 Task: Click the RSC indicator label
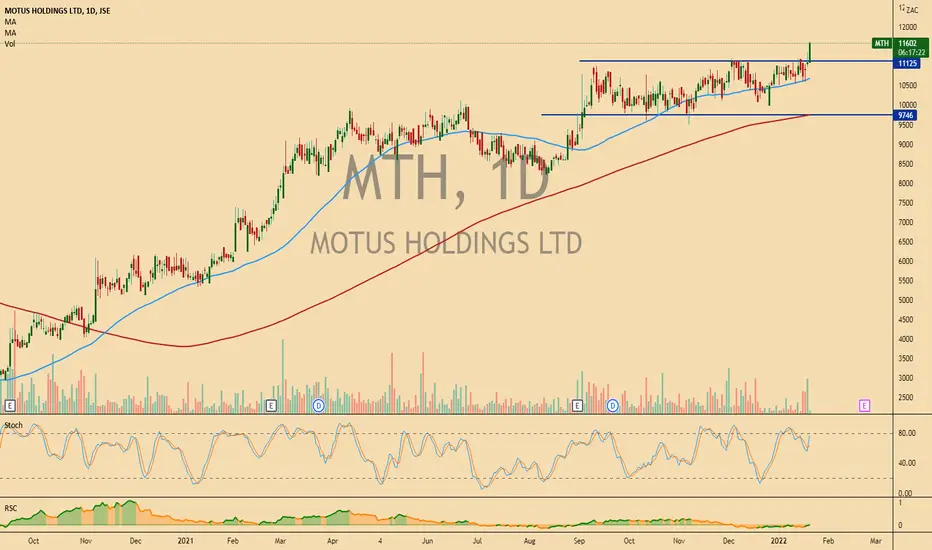(x=11, y=508)
